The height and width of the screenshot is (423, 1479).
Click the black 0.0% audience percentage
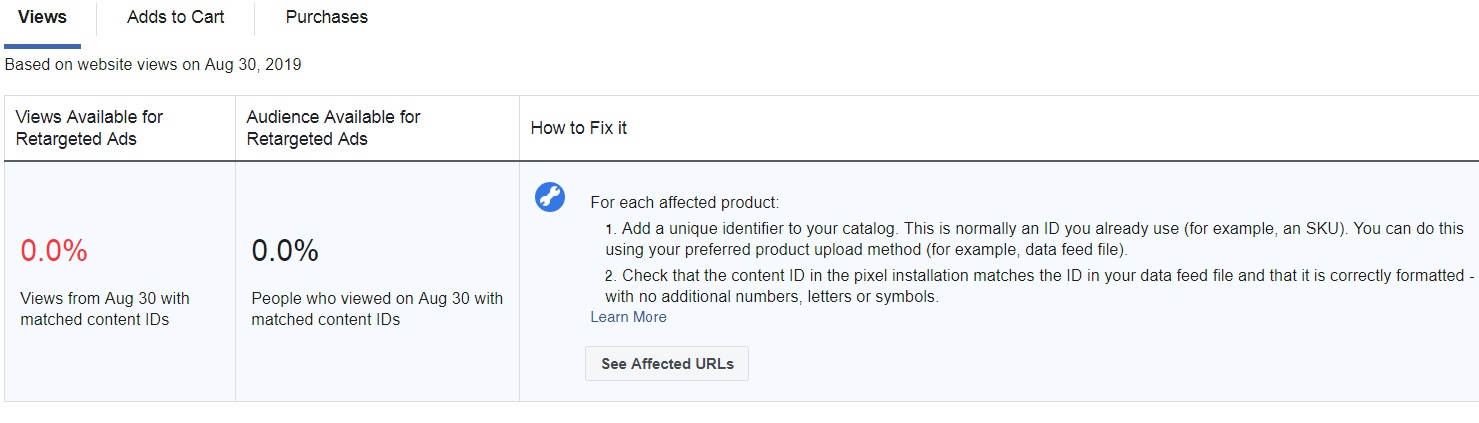285,251
